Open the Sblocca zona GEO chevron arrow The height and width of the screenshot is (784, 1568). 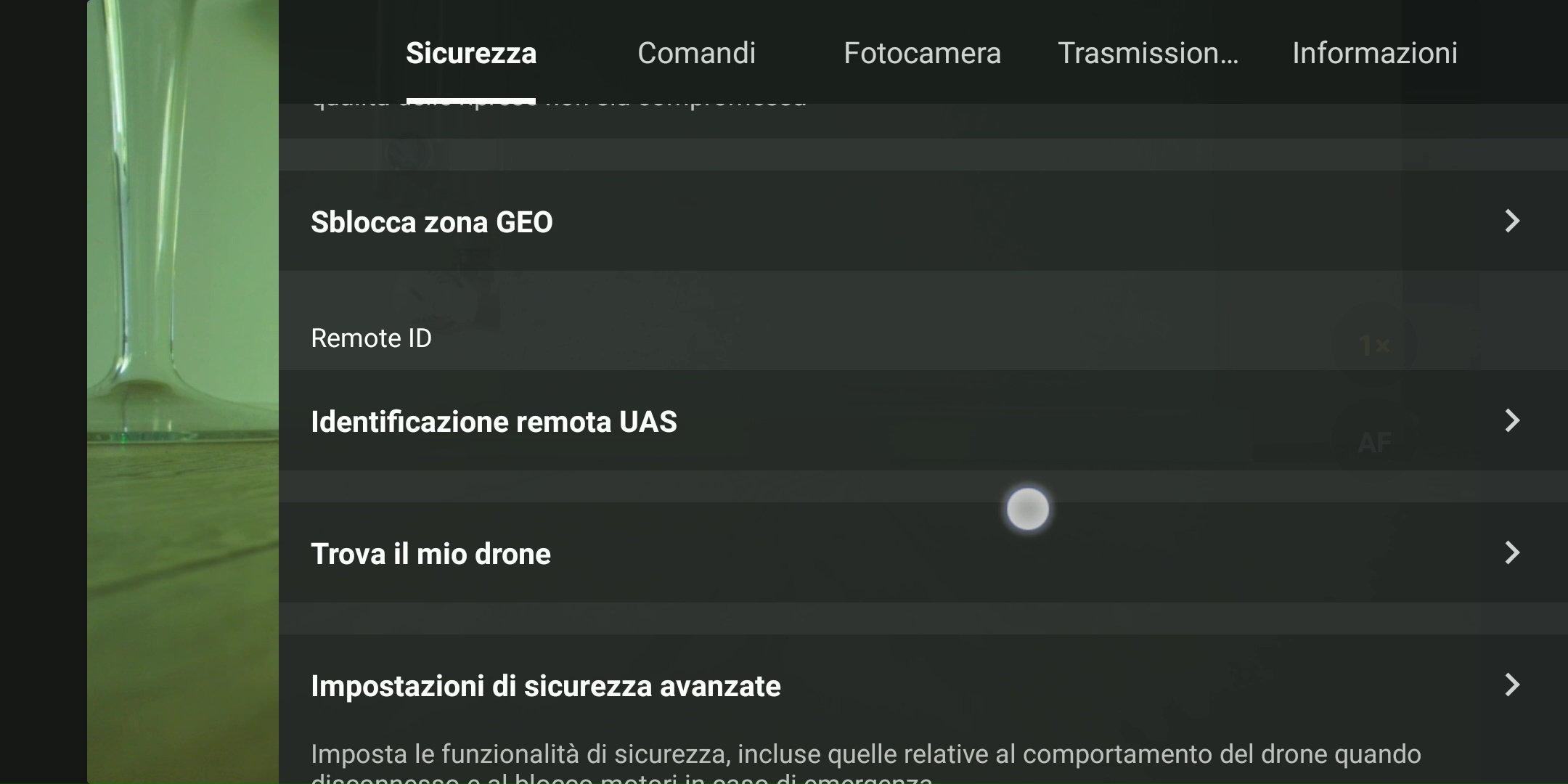1511,221
